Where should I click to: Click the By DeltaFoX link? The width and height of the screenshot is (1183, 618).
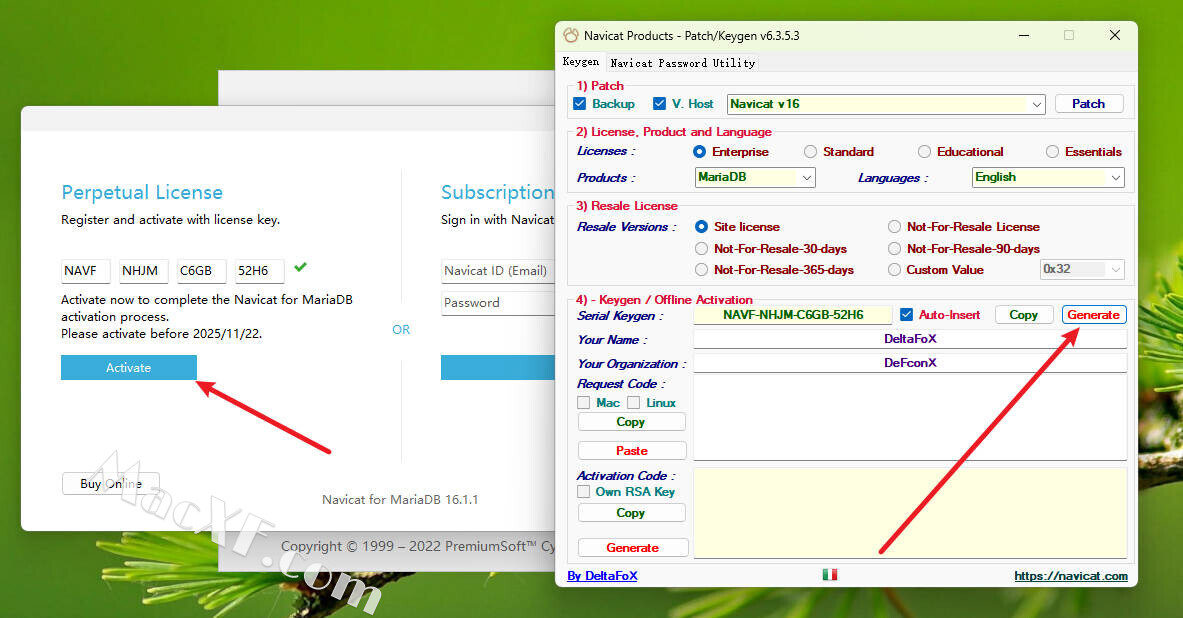point(602,576)
